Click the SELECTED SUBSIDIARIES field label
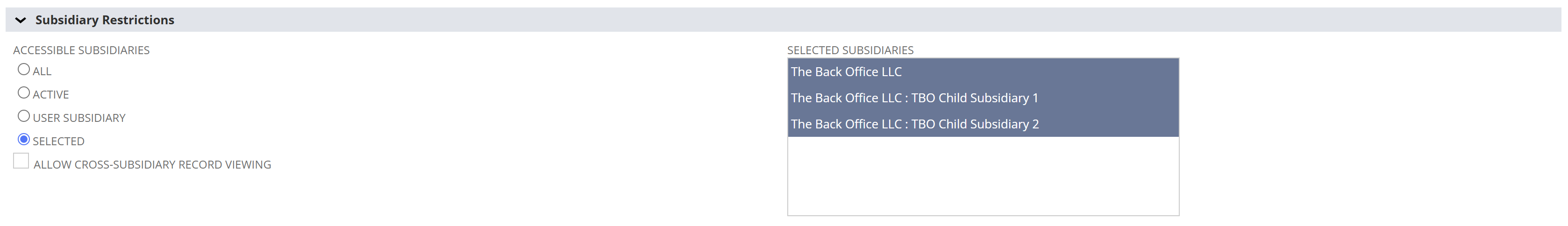 [850, 50]
